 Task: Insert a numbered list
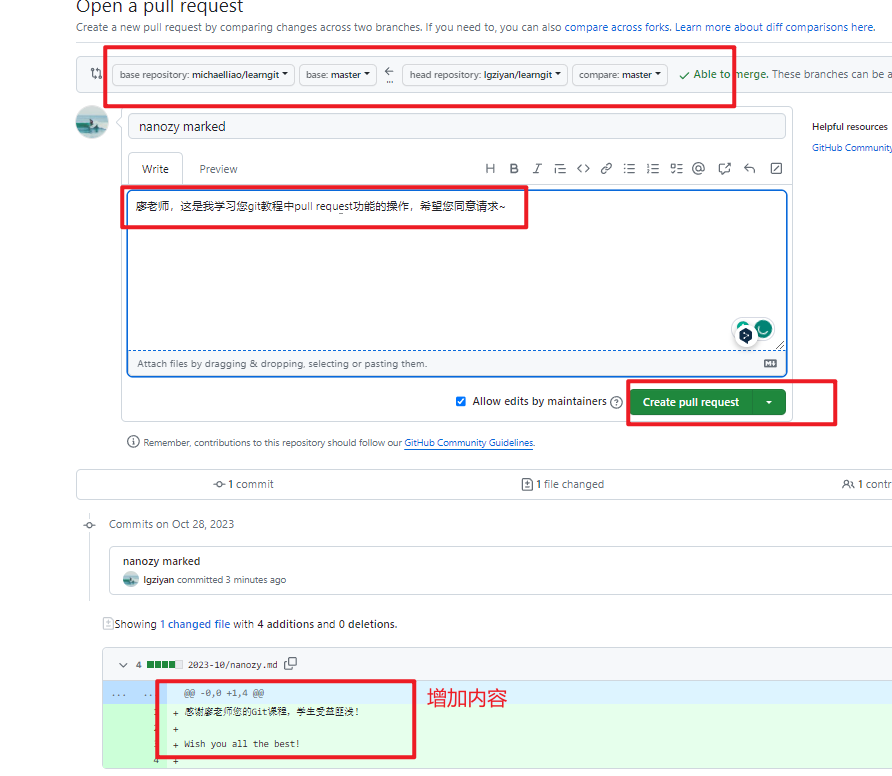(653, 168)
